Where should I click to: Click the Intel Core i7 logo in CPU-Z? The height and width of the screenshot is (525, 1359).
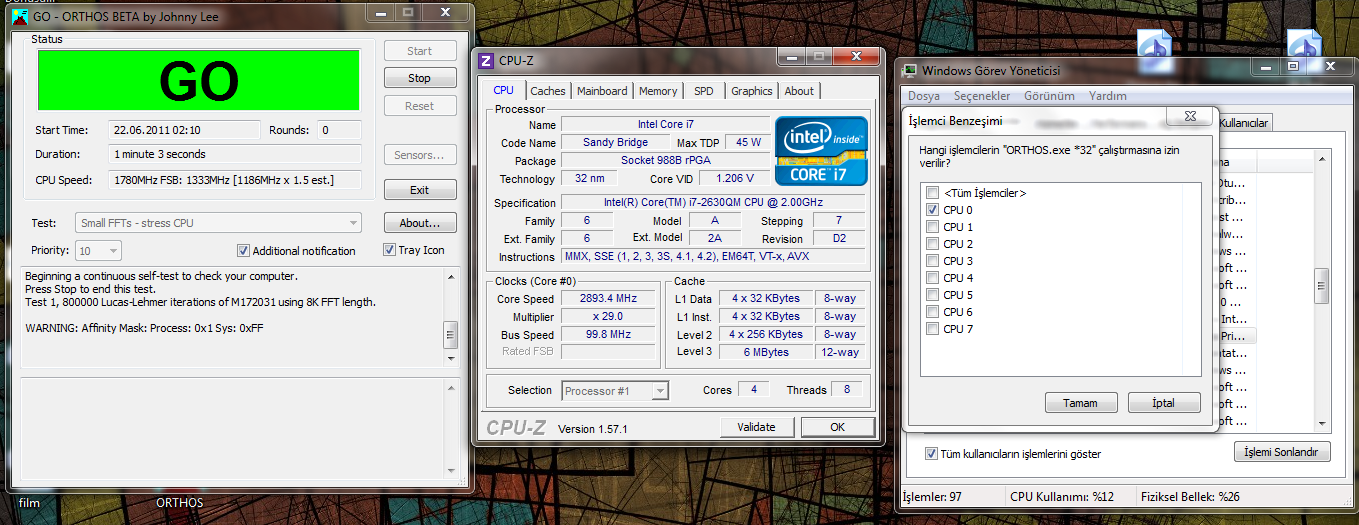(x=821, y=151)
